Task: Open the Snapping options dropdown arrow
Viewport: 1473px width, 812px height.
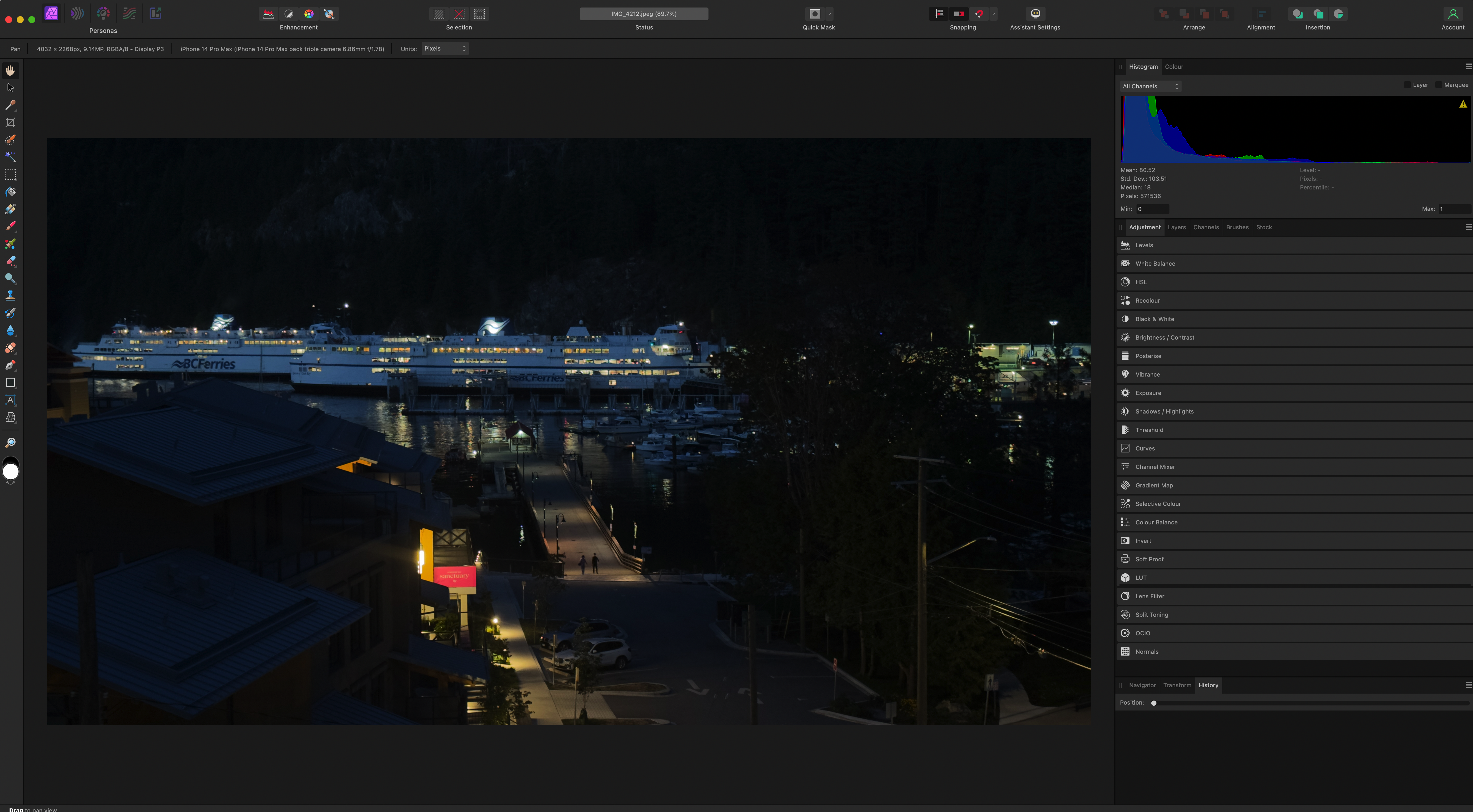Action: click(994, 14)
